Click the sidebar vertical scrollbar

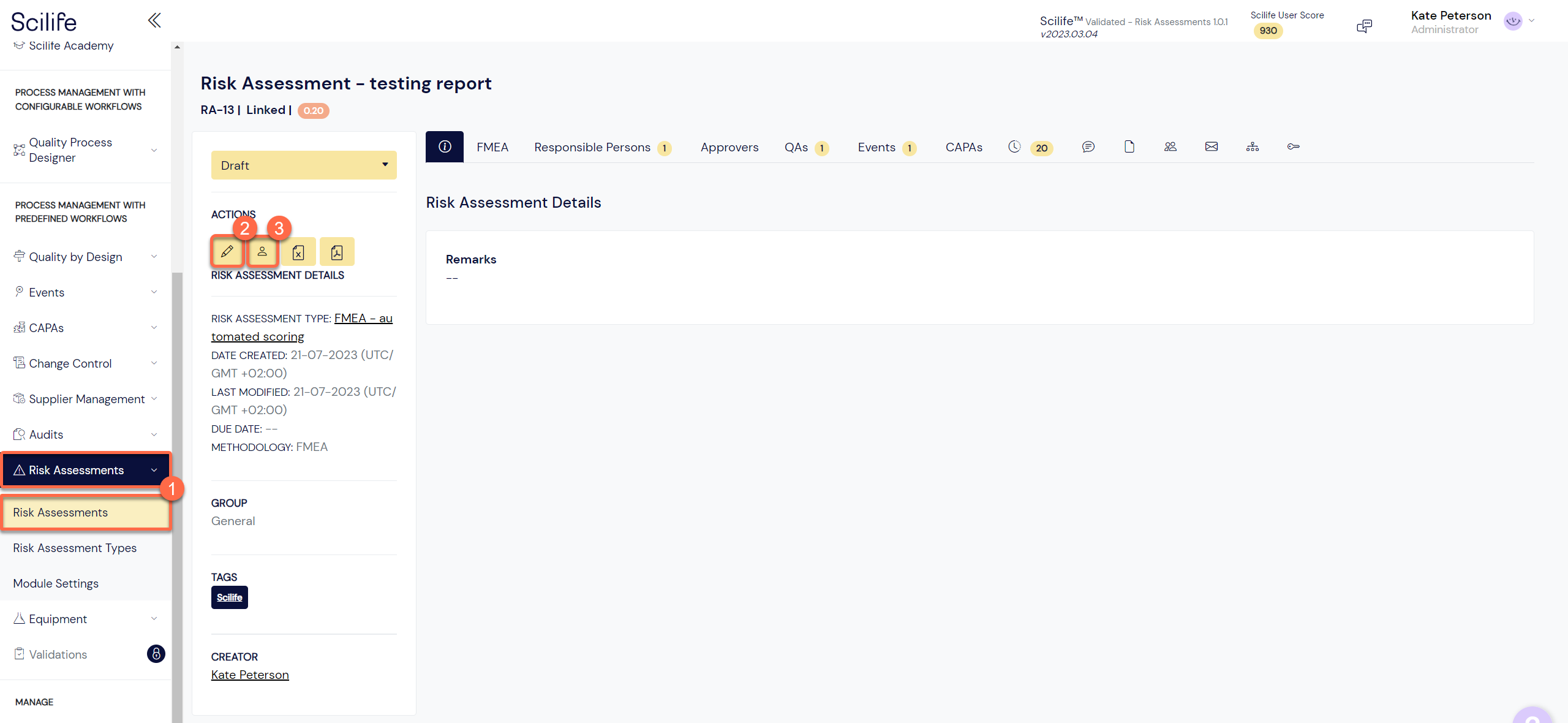pos(177,496)
